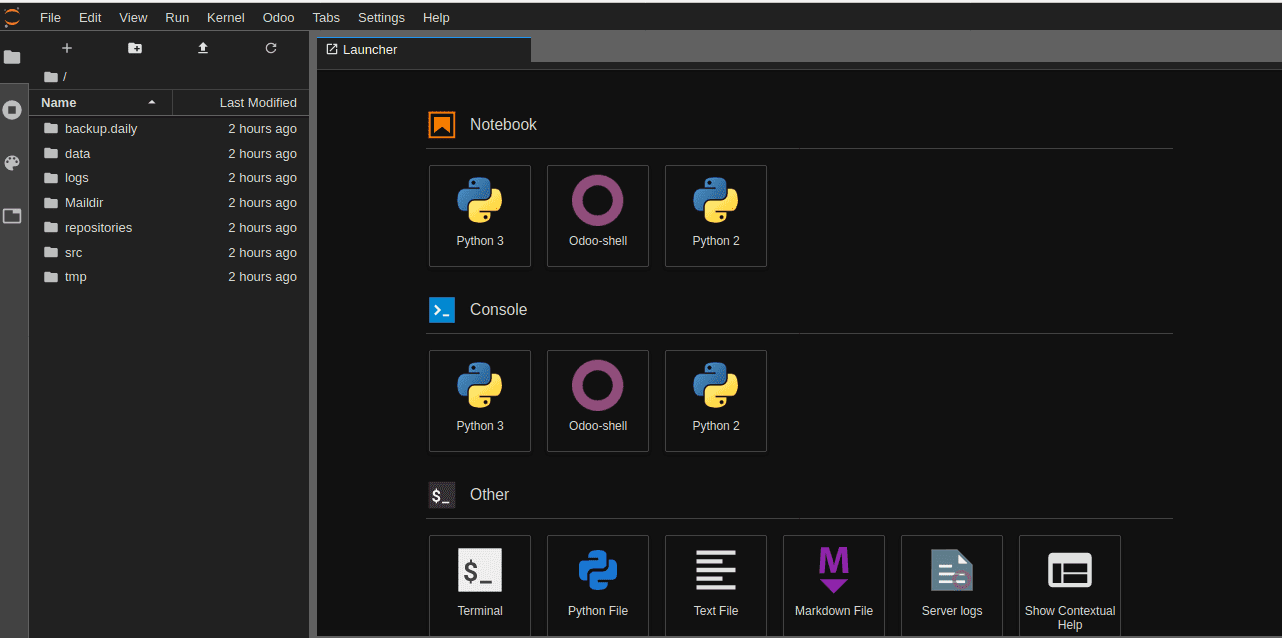
Task: Select the Launcher tab
Action: pyautogui.click(x=424, y=50)
